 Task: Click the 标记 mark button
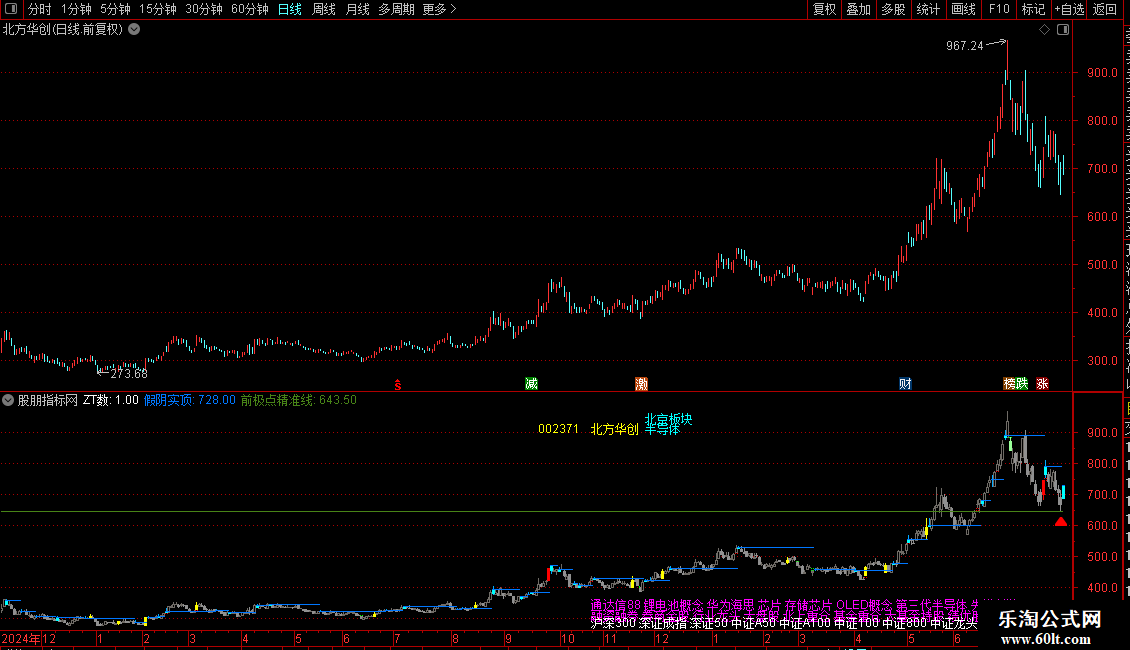click(x=1033, y=9)
